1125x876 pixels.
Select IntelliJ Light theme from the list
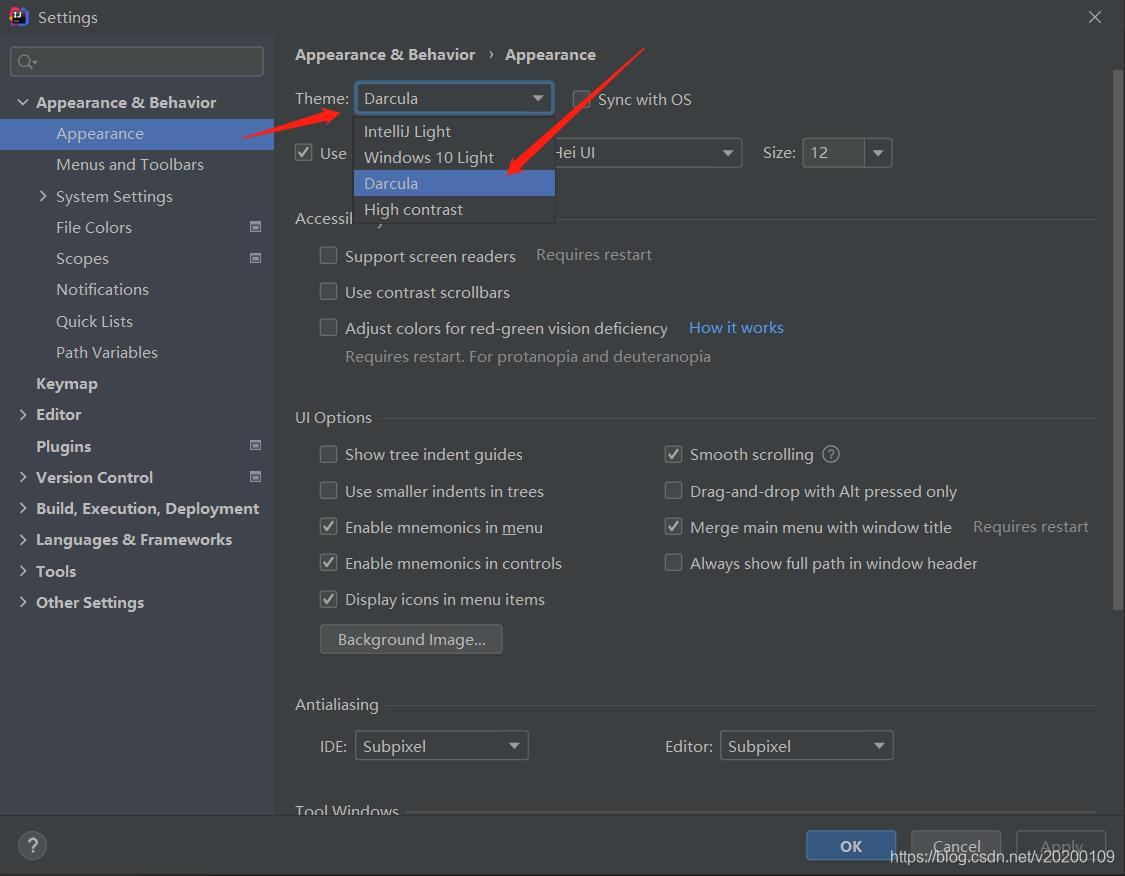tap(454, 131)
